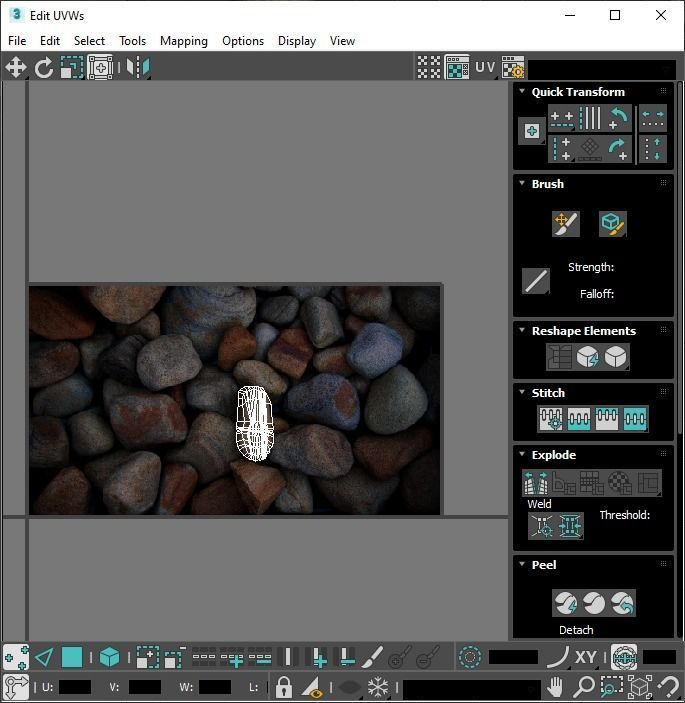
Task: Click Rotate 90 degrees counter-clockwise icon
Action: 618,118
